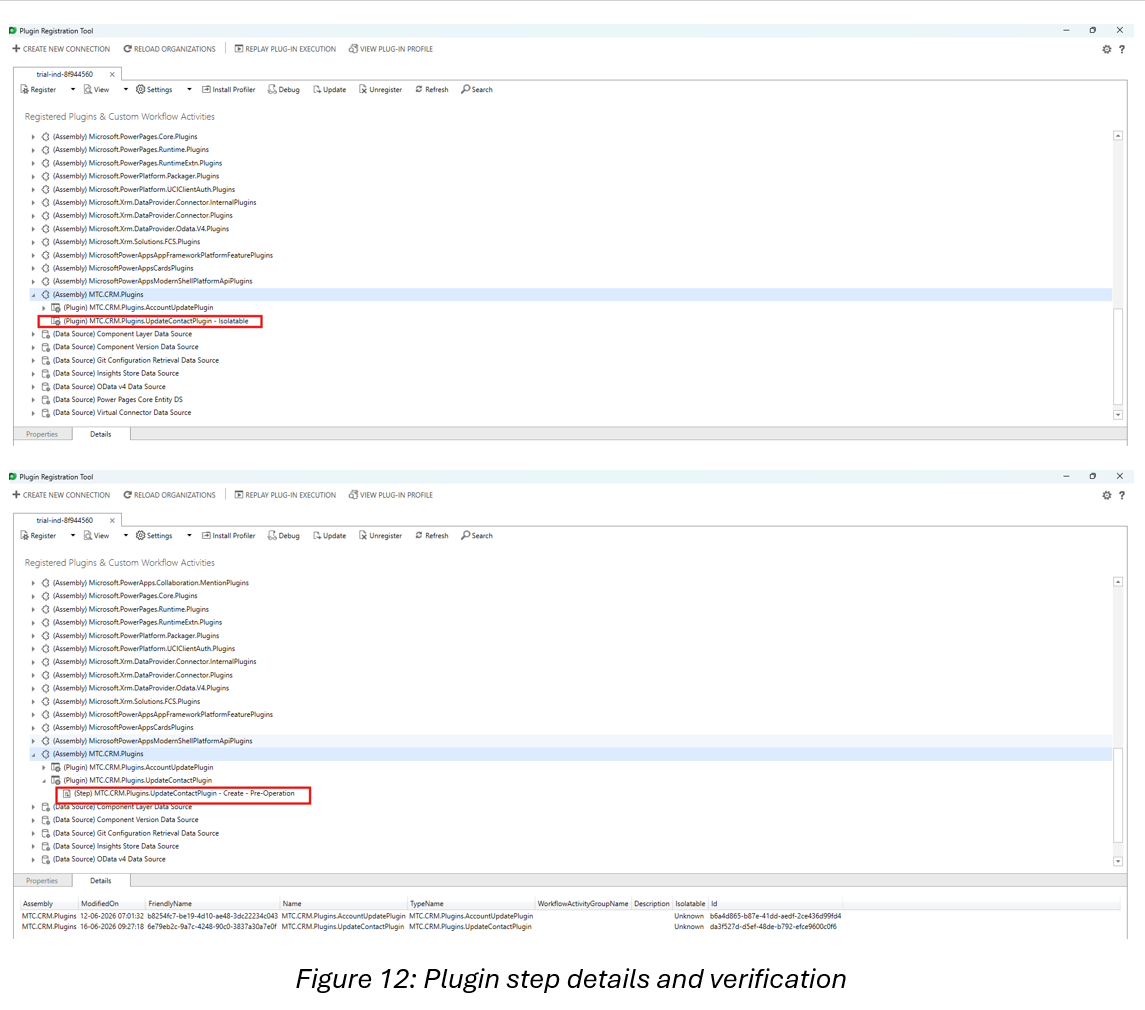The width and height of the screenshot is (1145, 1010).
Task: Open the Register dropdown arrow in the upper window
Action: tap(72, 90)
